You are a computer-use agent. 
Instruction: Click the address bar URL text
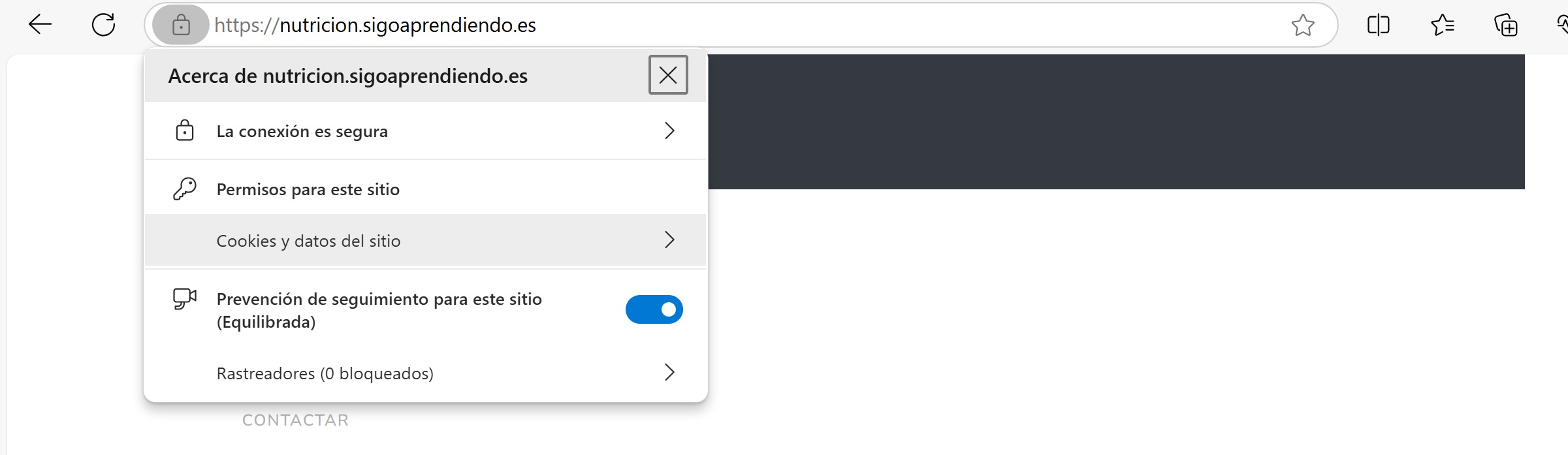[375, 25]
